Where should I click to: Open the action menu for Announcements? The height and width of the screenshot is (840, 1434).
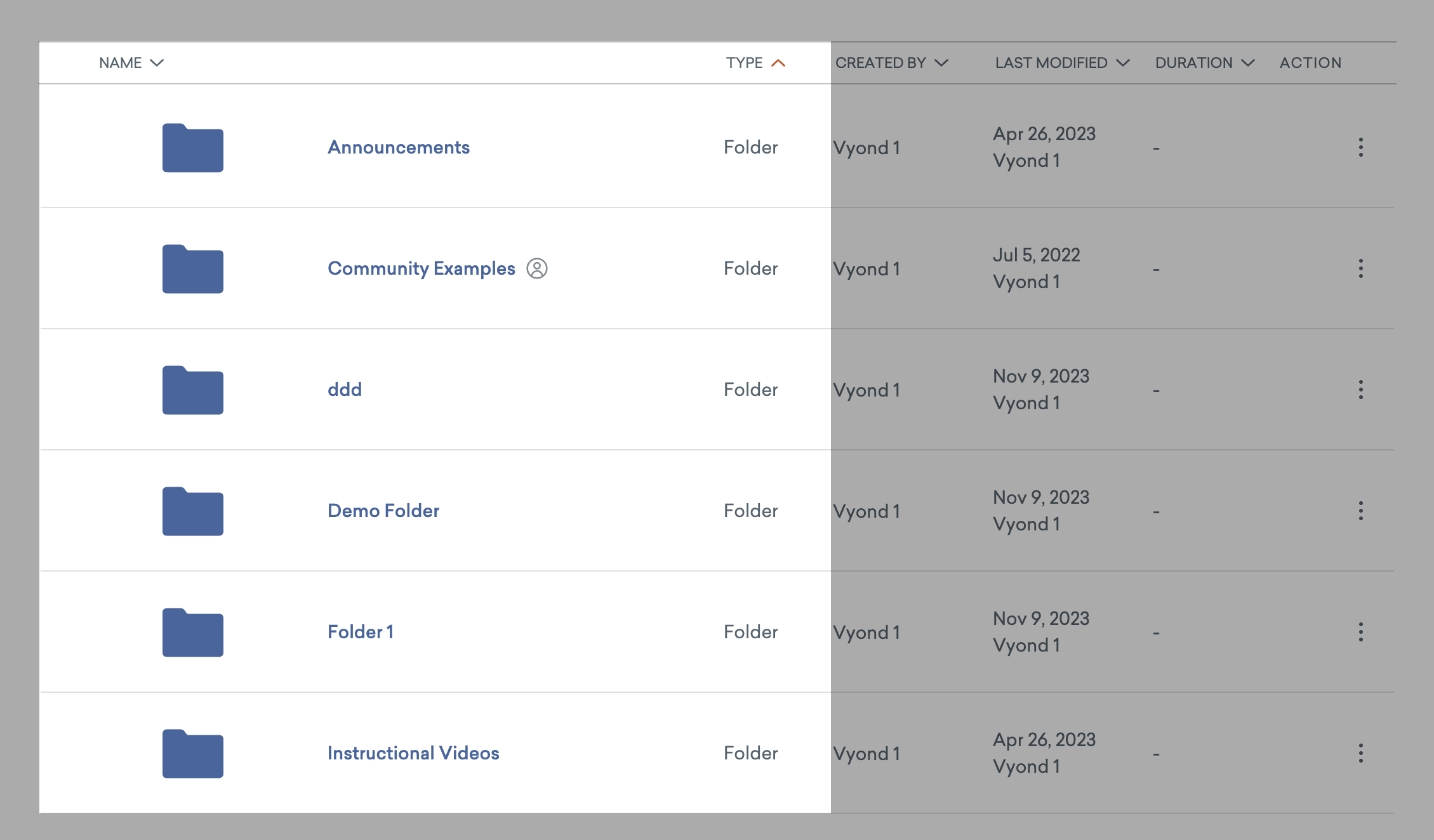coord(1361,147)
